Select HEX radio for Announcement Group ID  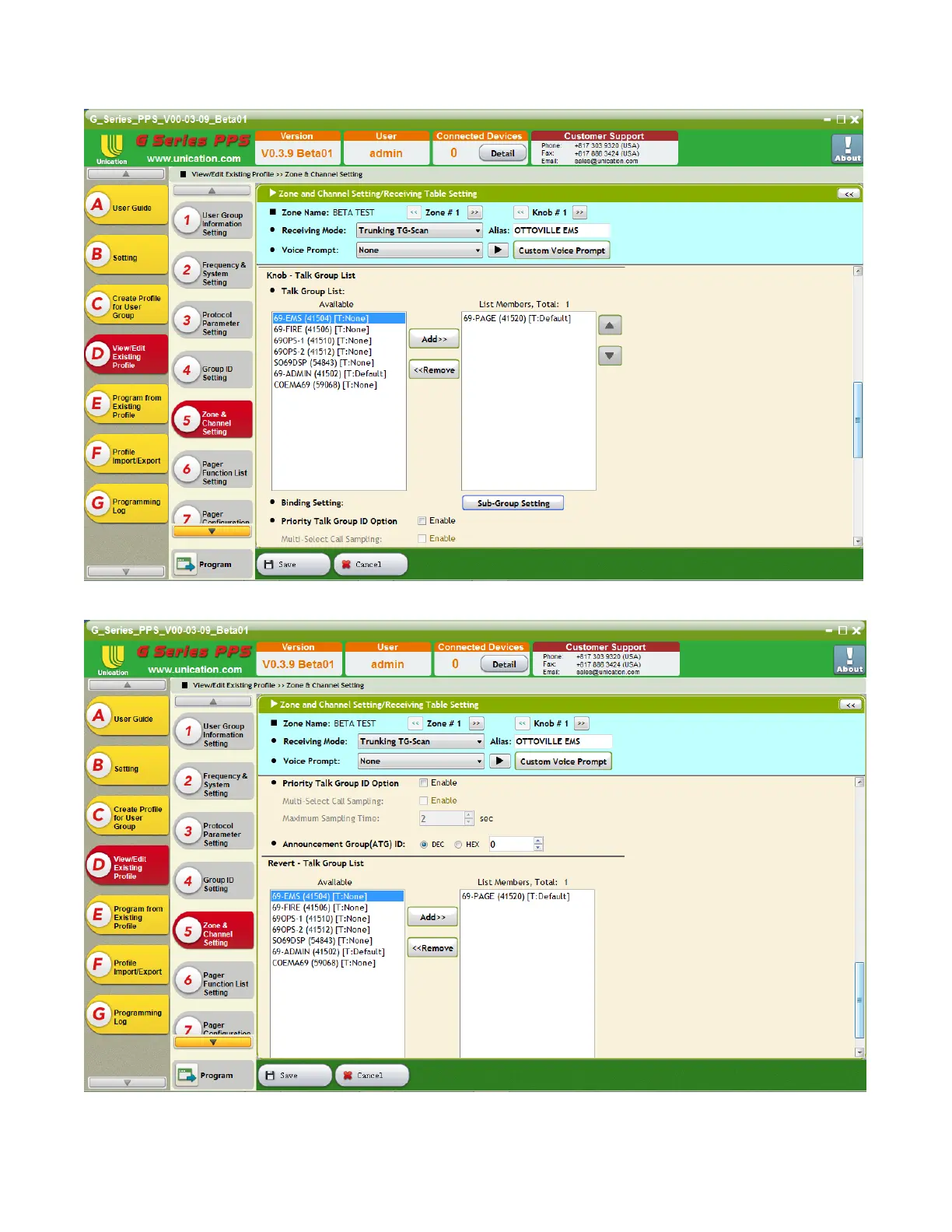[458, 845]
